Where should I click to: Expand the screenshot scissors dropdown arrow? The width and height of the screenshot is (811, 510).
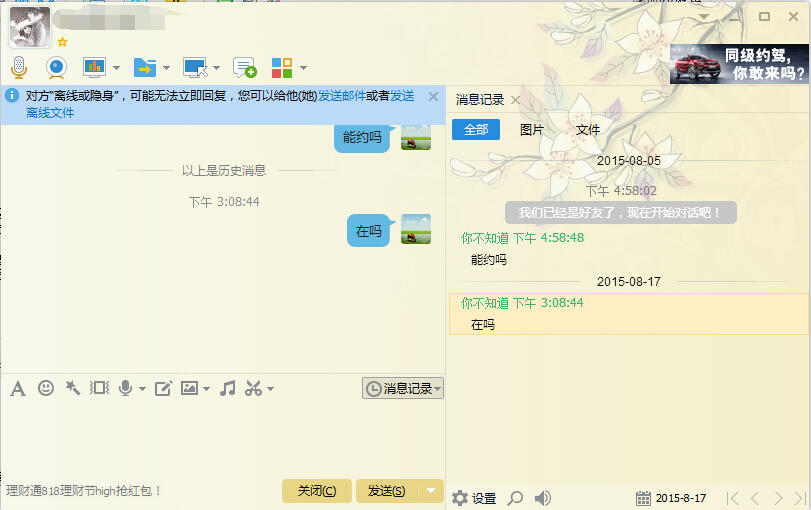pos(270,389)
